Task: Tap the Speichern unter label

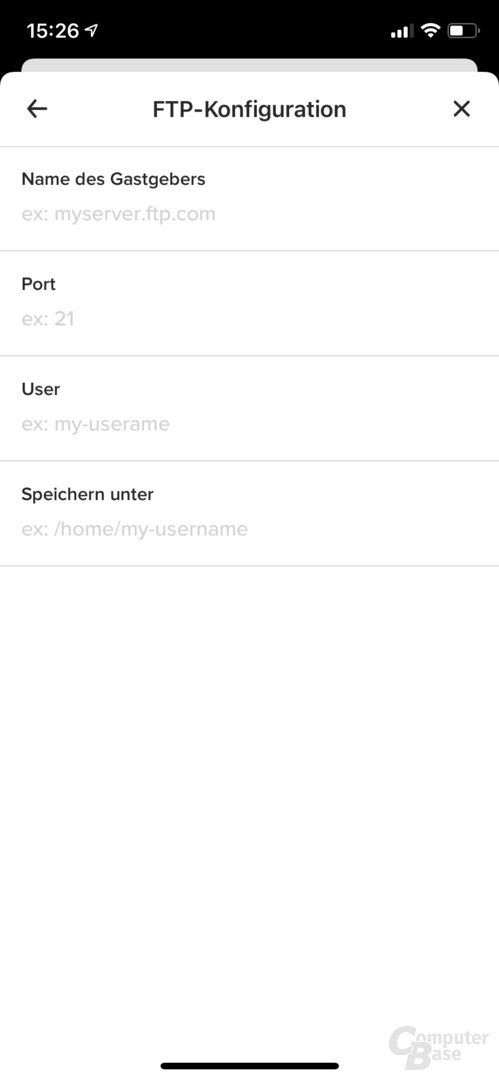Action: [88, 495]
